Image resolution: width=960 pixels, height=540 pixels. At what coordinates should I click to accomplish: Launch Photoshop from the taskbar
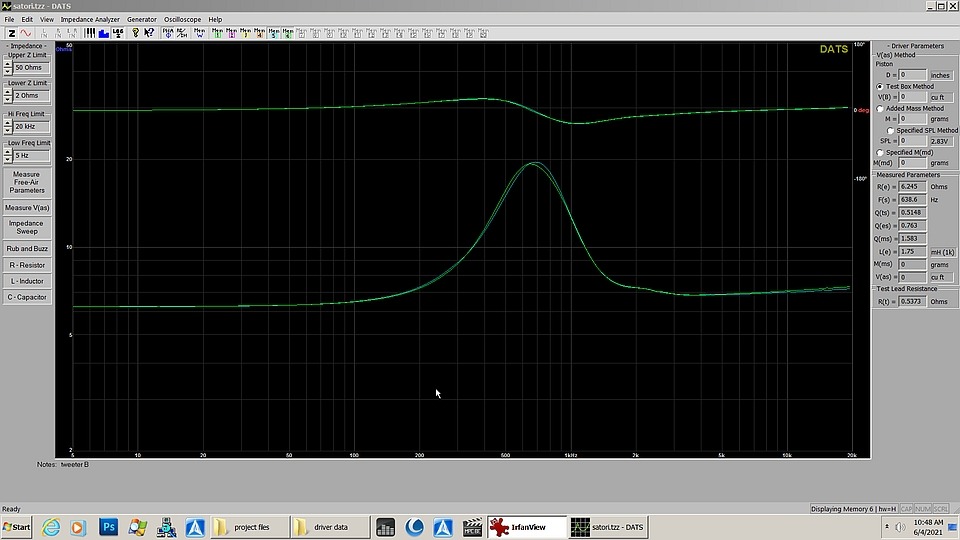point(108,527)
